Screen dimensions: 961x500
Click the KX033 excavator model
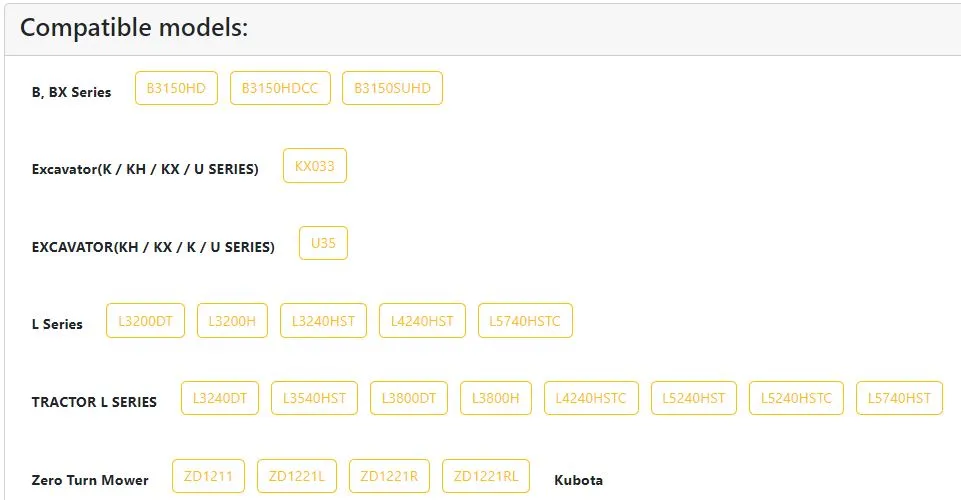pos(314,166)
